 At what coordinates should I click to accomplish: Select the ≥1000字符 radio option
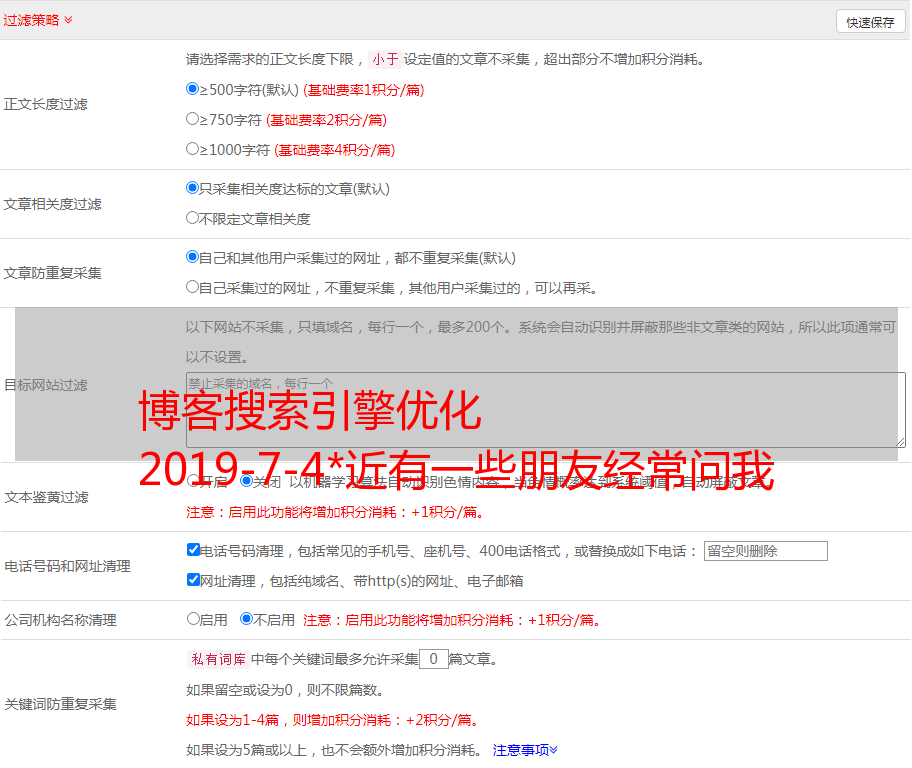click(193, 149)
